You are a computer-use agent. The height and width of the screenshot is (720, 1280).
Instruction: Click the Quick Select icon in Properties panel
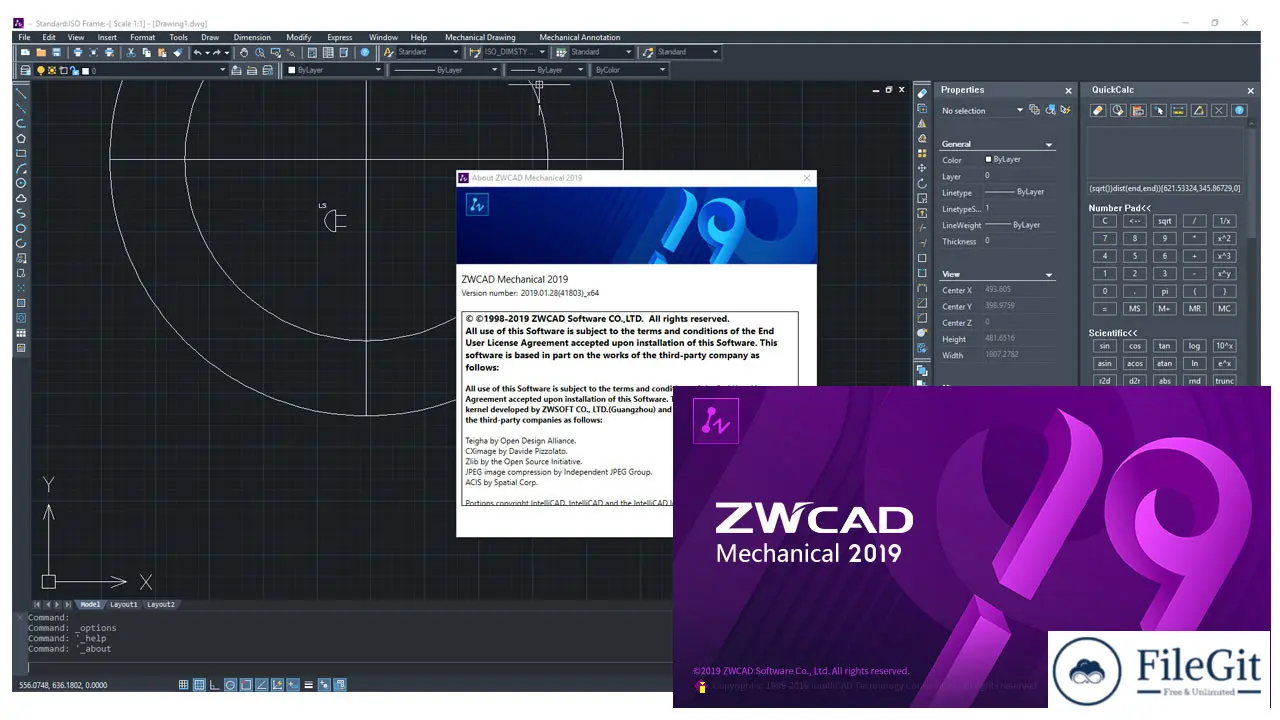[1066, 110]
